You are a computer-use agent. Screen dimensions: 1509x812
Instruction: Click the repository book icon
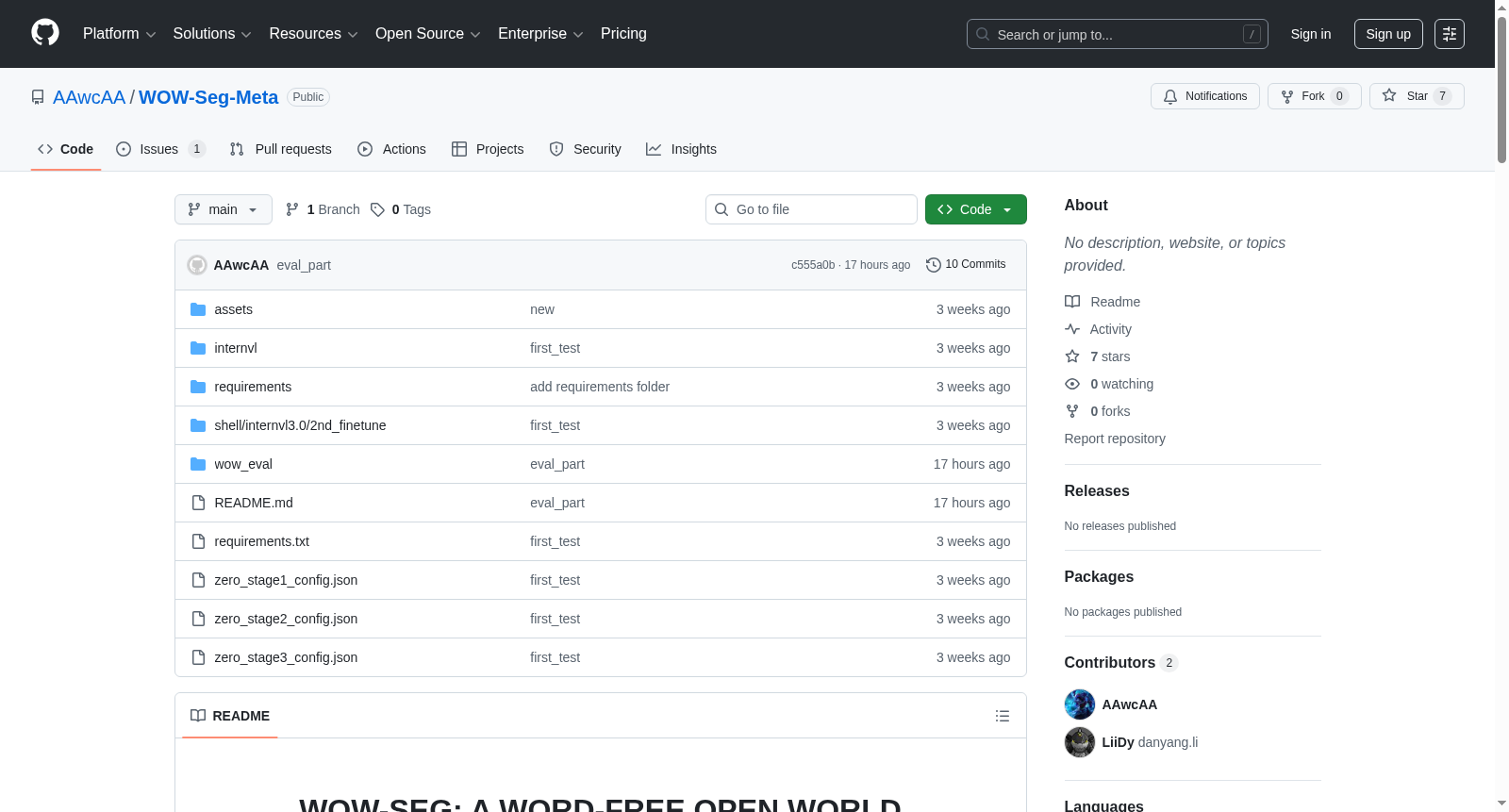point(38,97)
